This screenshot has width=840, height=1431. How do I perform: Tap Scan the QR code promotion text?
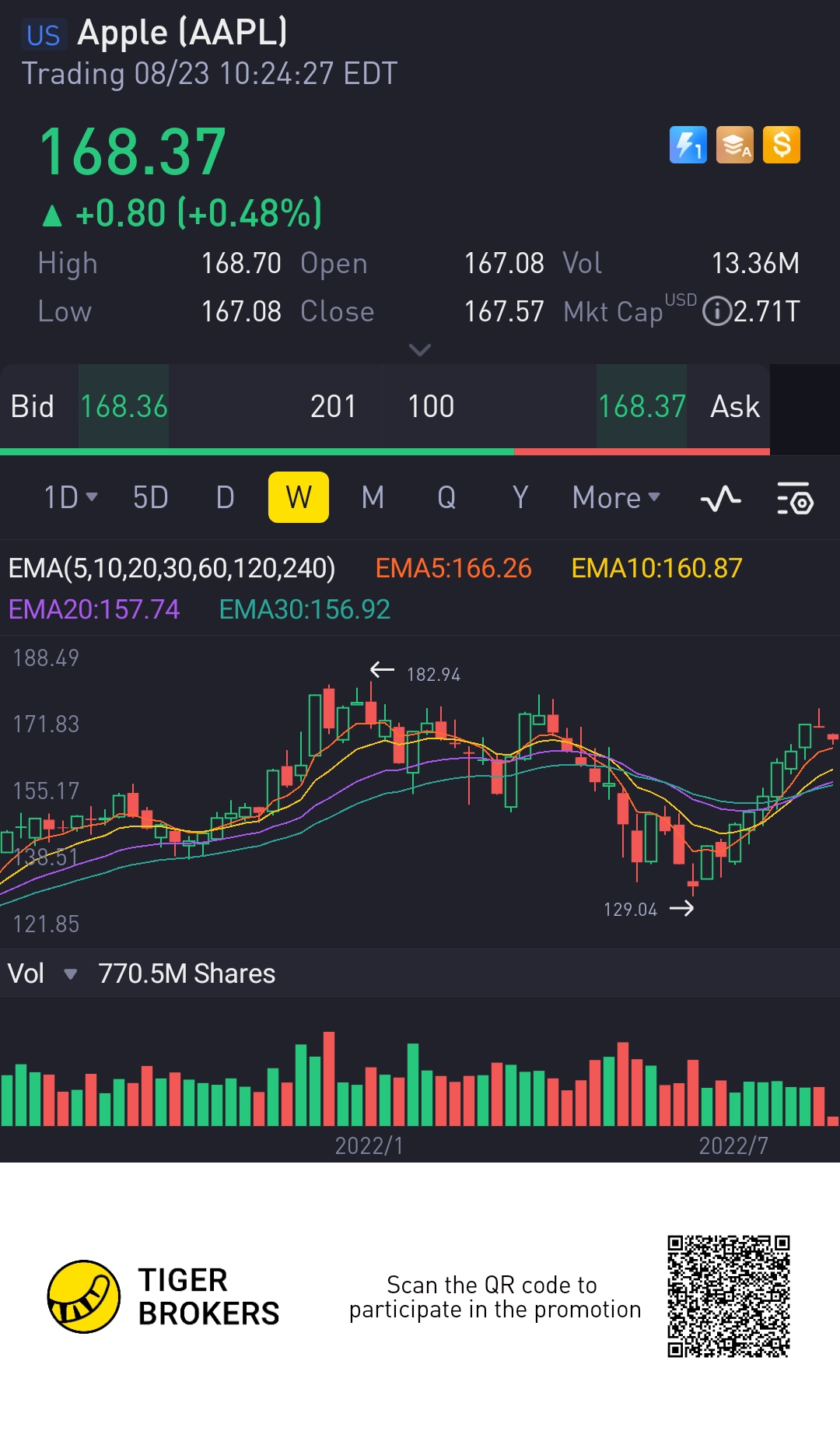[x=495, y=1296]
